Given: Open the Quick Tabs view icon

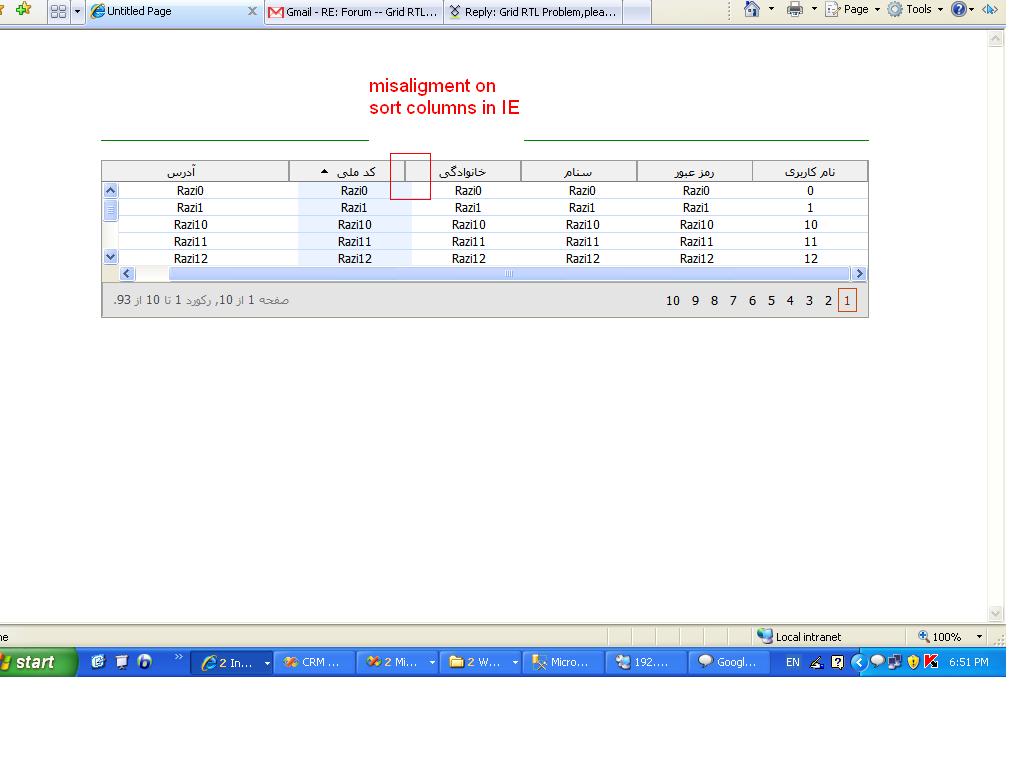Looking at the screenshot, I should (x=58, y=11).
